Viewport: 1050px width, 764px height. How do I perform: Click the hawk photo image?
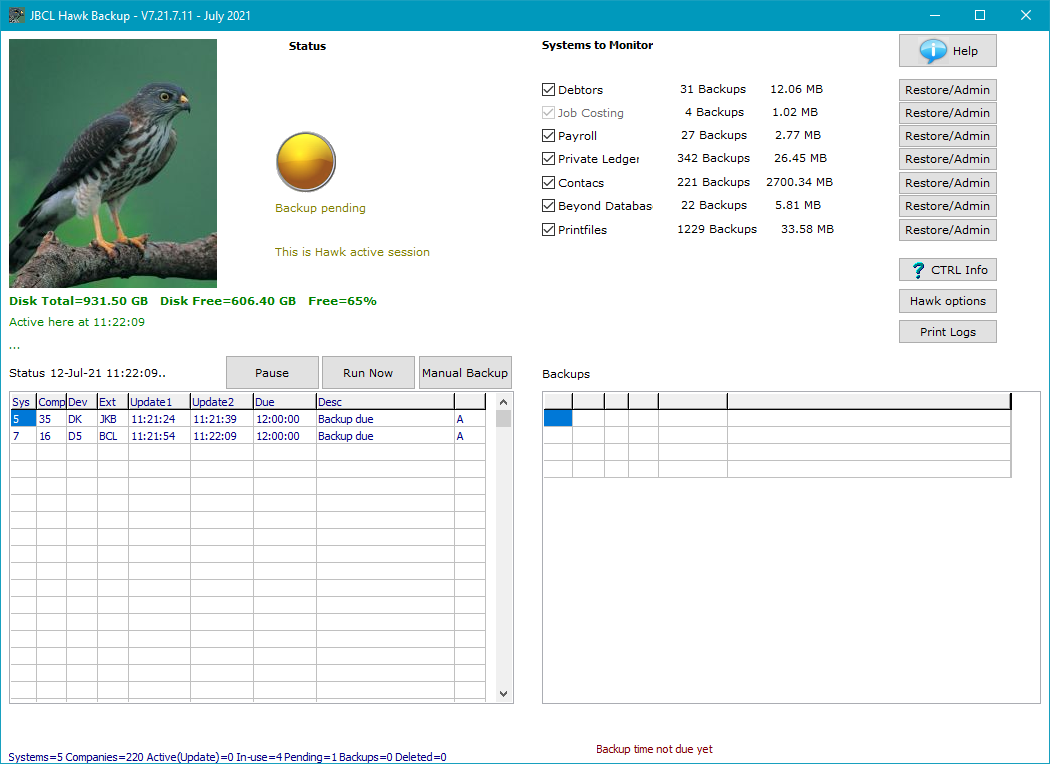(x=113, y=163)
